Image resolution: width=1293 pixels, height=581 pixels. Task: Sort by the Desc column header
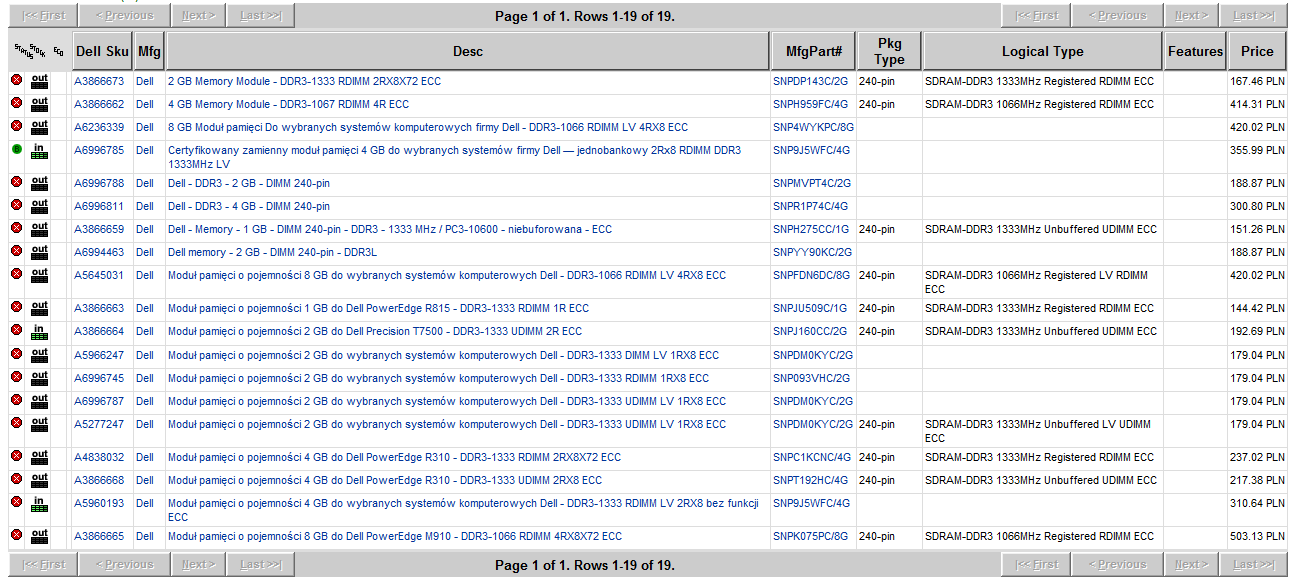pos(467,51)
